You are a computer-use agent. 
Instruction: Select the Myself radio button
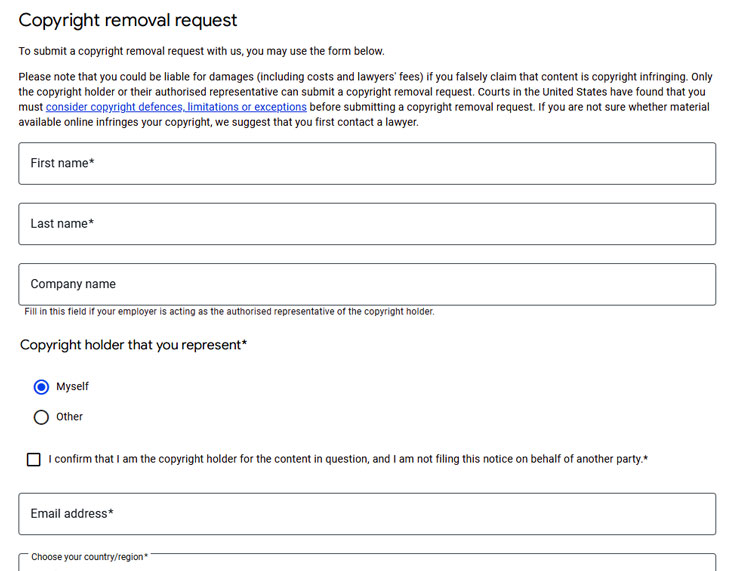tap(41, 387)
